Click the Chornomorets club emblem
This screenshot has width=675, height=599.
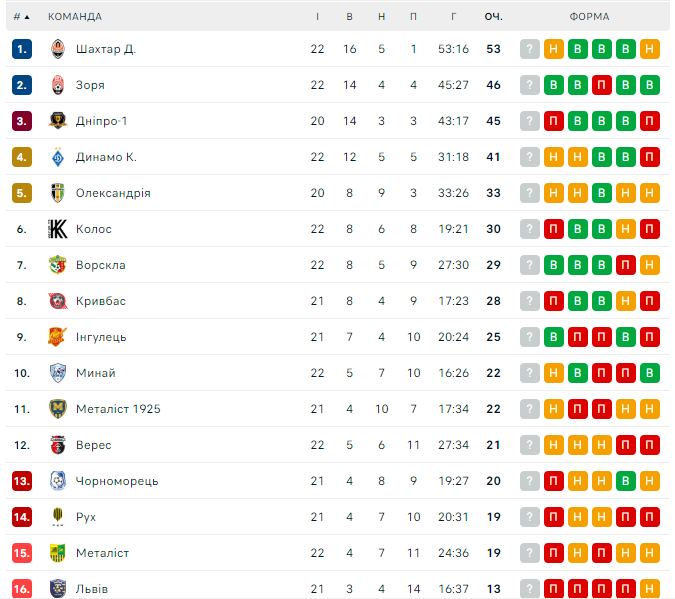point(57,481)
